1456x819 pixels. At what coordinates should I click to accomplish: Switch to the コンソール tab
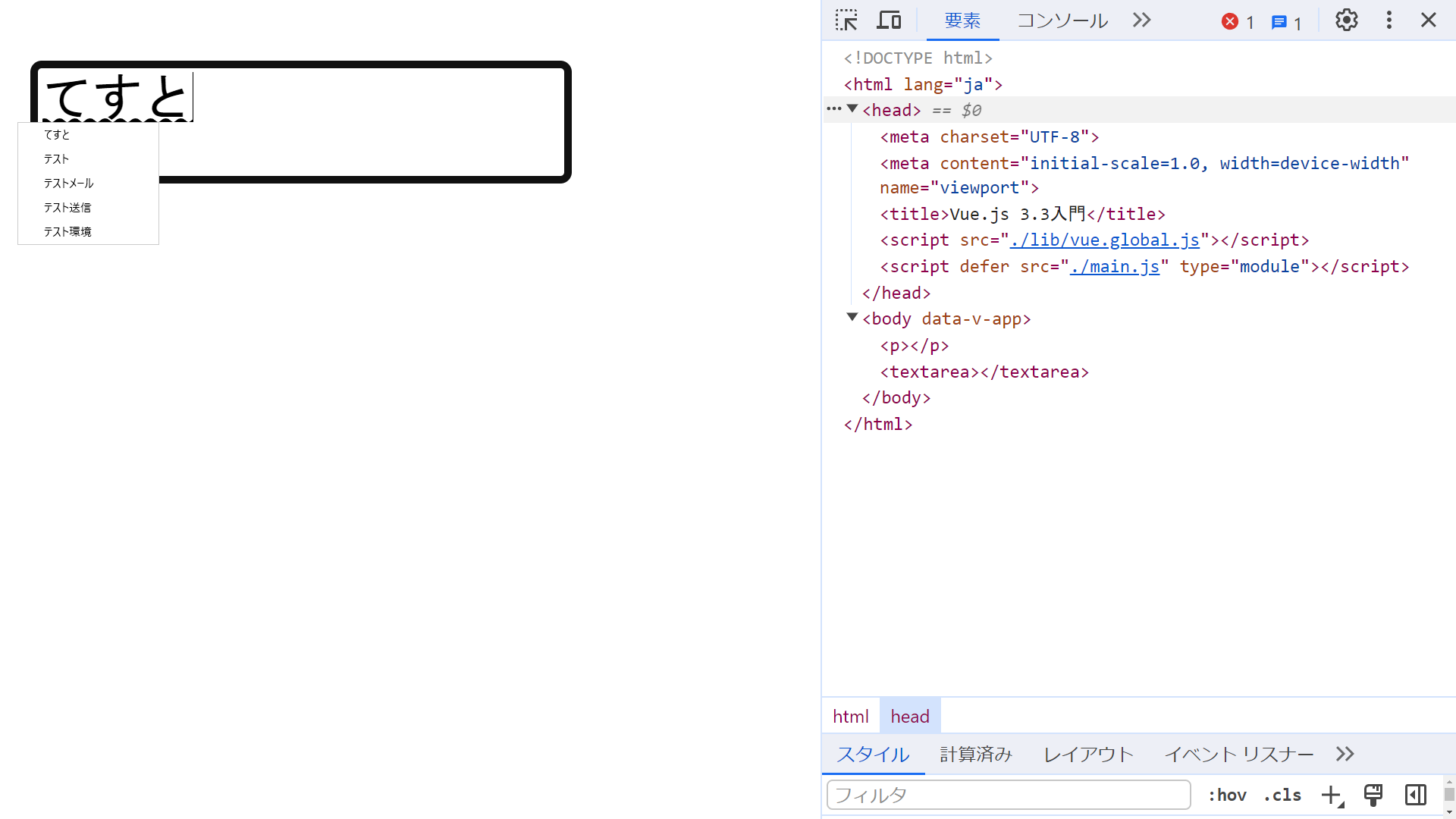(x=1062, y=20)
